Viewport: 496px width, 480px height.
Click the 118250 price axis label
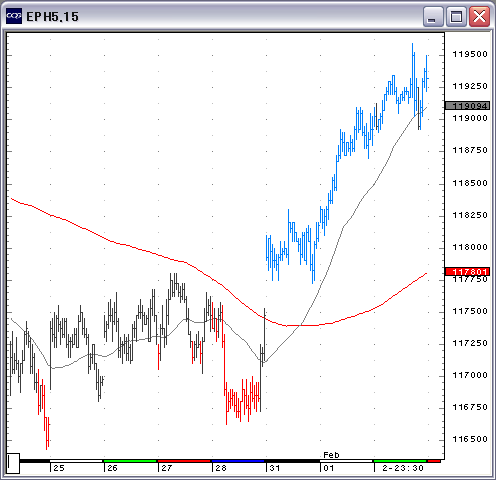coord(470,215)
